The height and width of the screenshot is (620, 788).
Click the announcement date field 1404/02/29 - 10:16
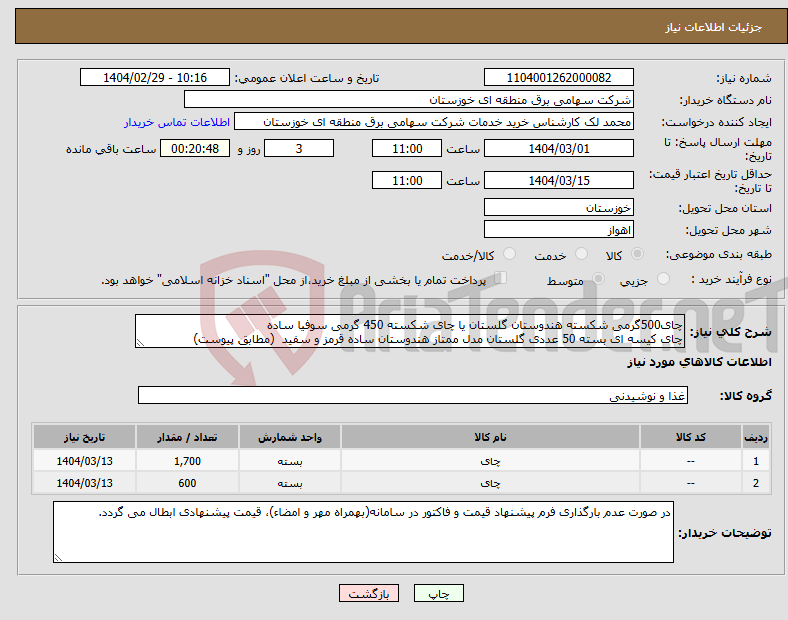(x=155, y=77)
